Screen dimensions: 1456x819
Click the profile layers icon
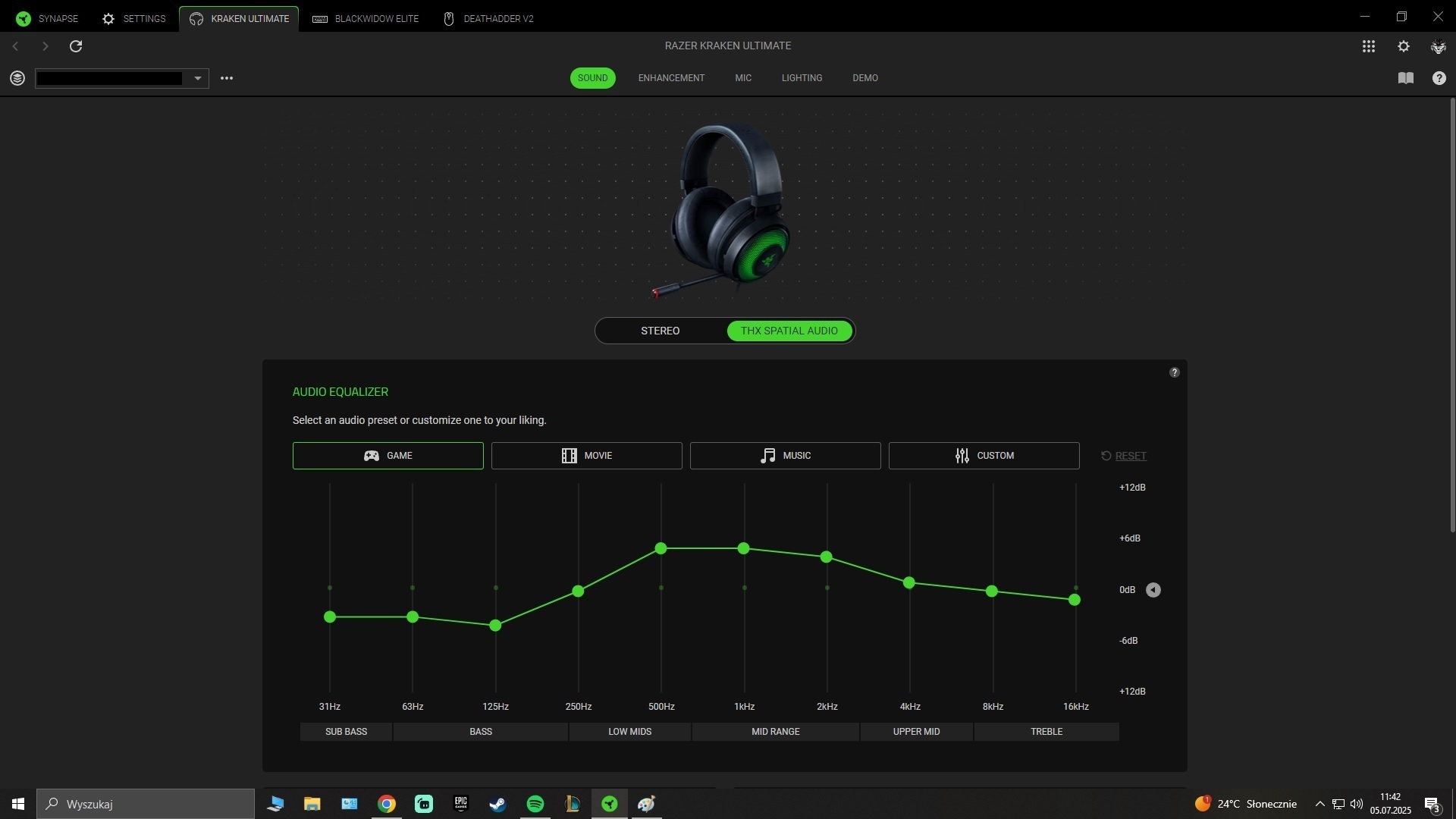click(x=17, y=78)
